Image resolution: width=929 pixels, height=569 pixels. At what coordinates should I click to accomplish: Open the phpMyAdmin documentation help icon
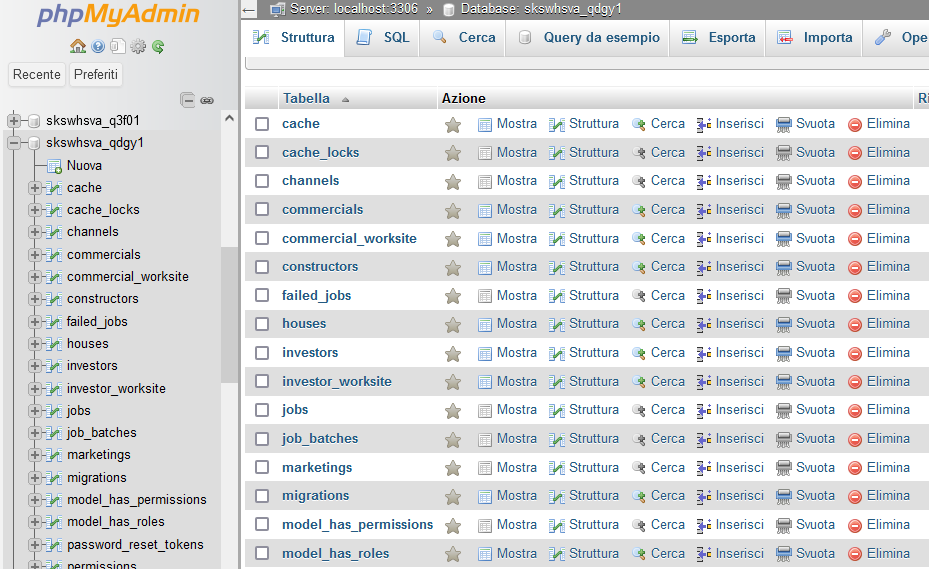tap(98, 46)
